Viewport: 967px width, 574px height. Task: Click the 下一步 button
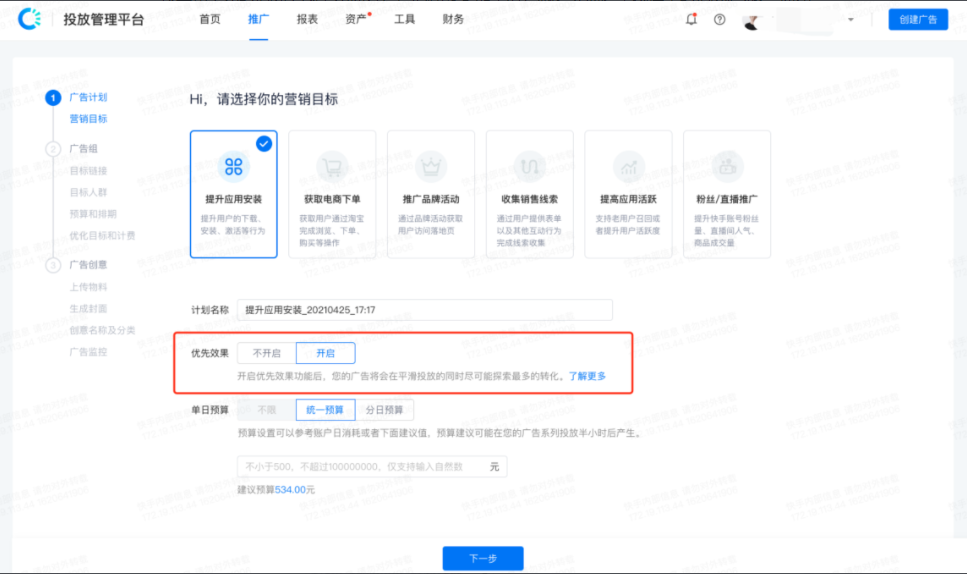(x=483, y=558)
